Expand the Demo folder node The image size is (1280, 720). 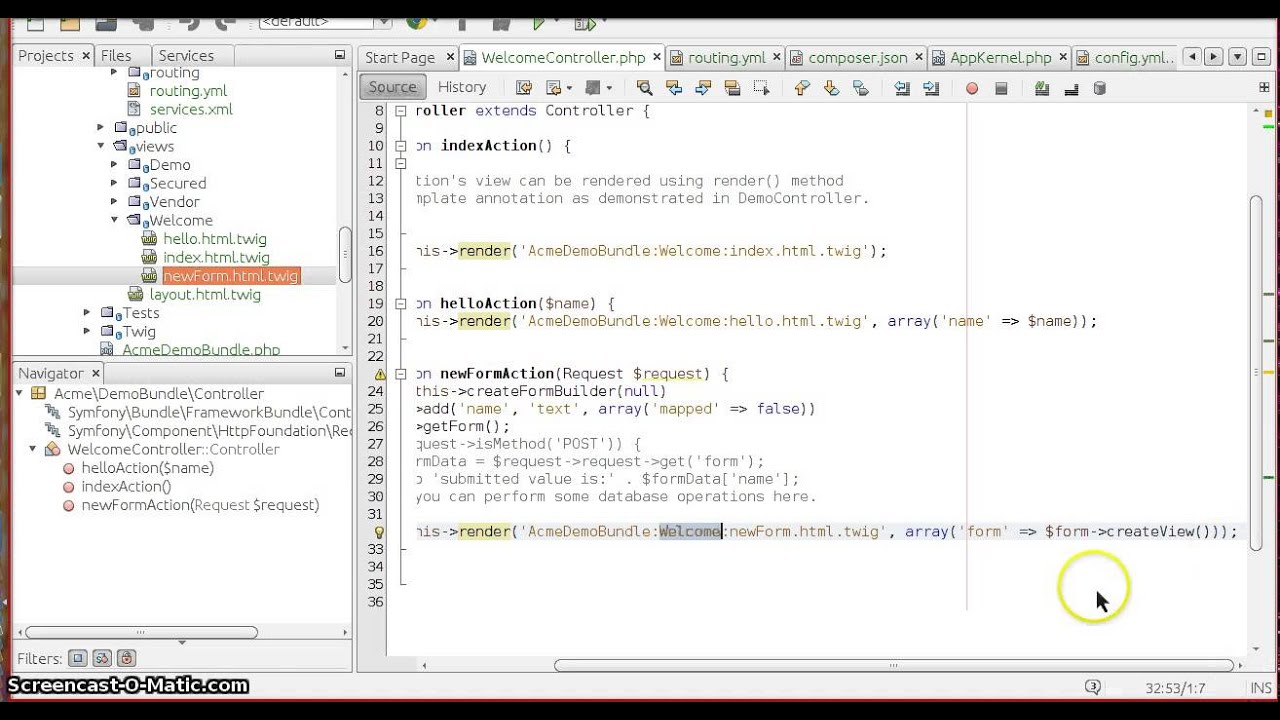point(114,165)
